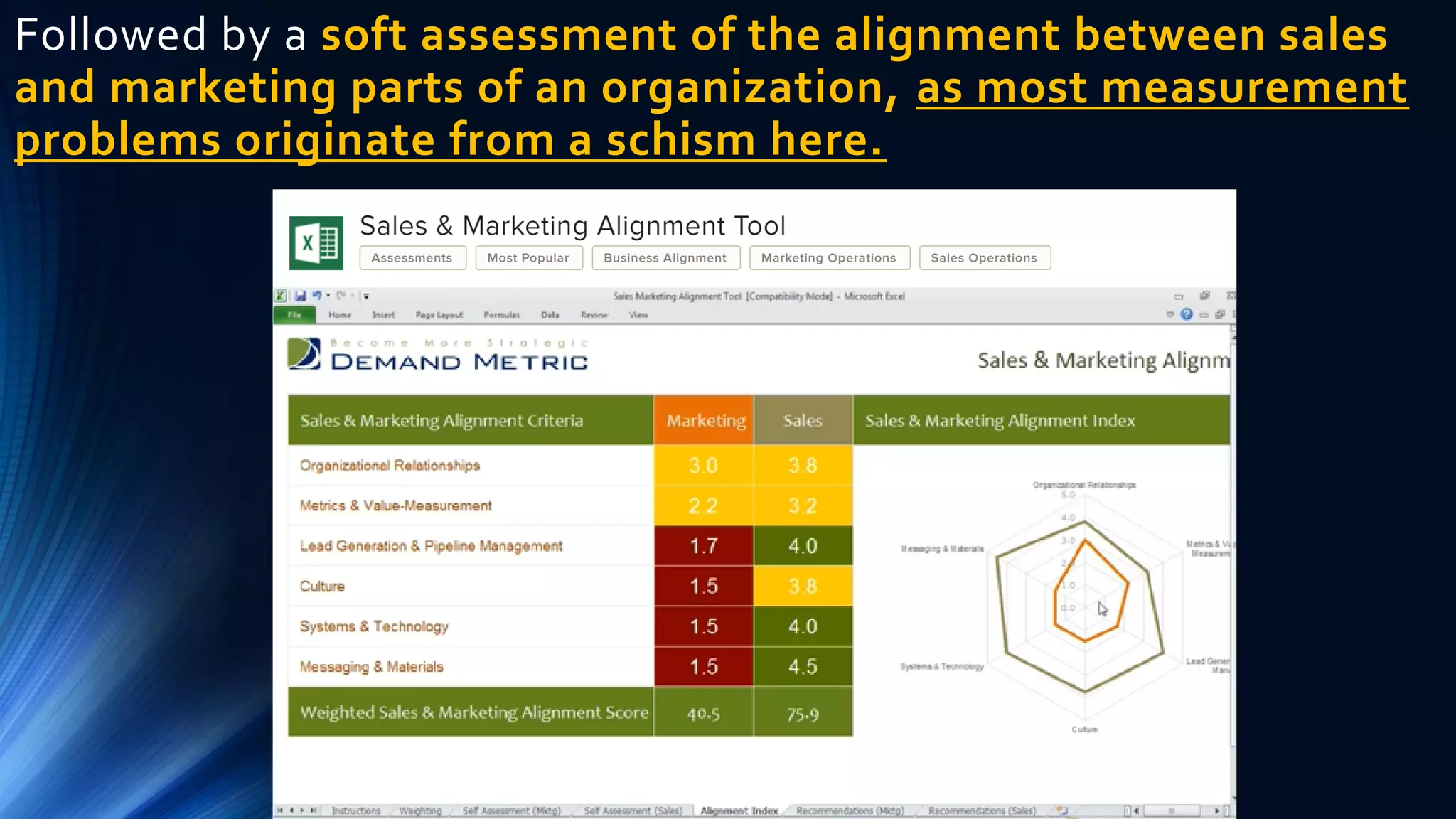
Task: Click the Messaging & Materials radar axis label
Action: [942, 549]
